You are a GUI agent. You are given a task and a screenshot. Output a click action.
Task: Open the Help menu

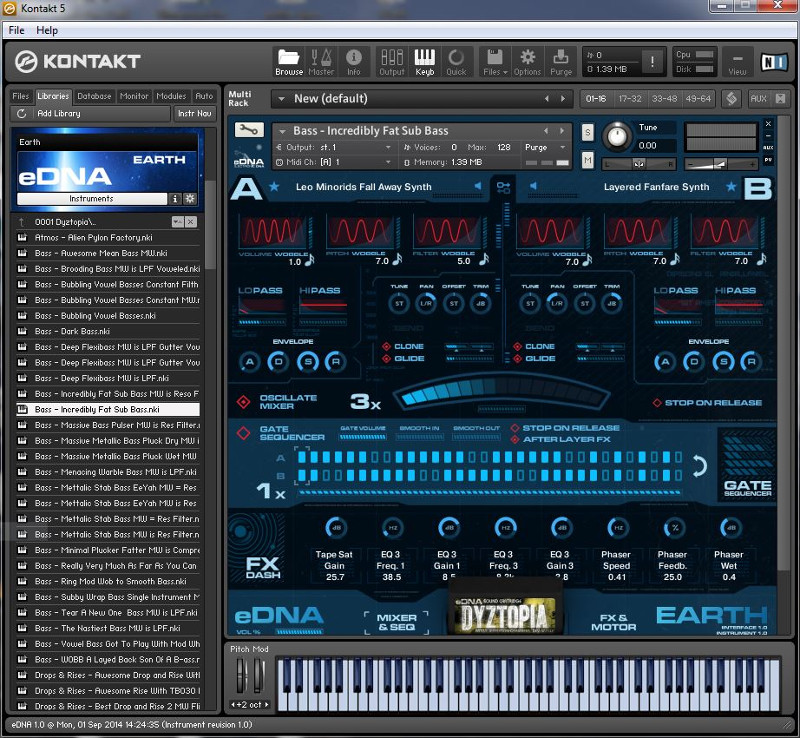47,30
